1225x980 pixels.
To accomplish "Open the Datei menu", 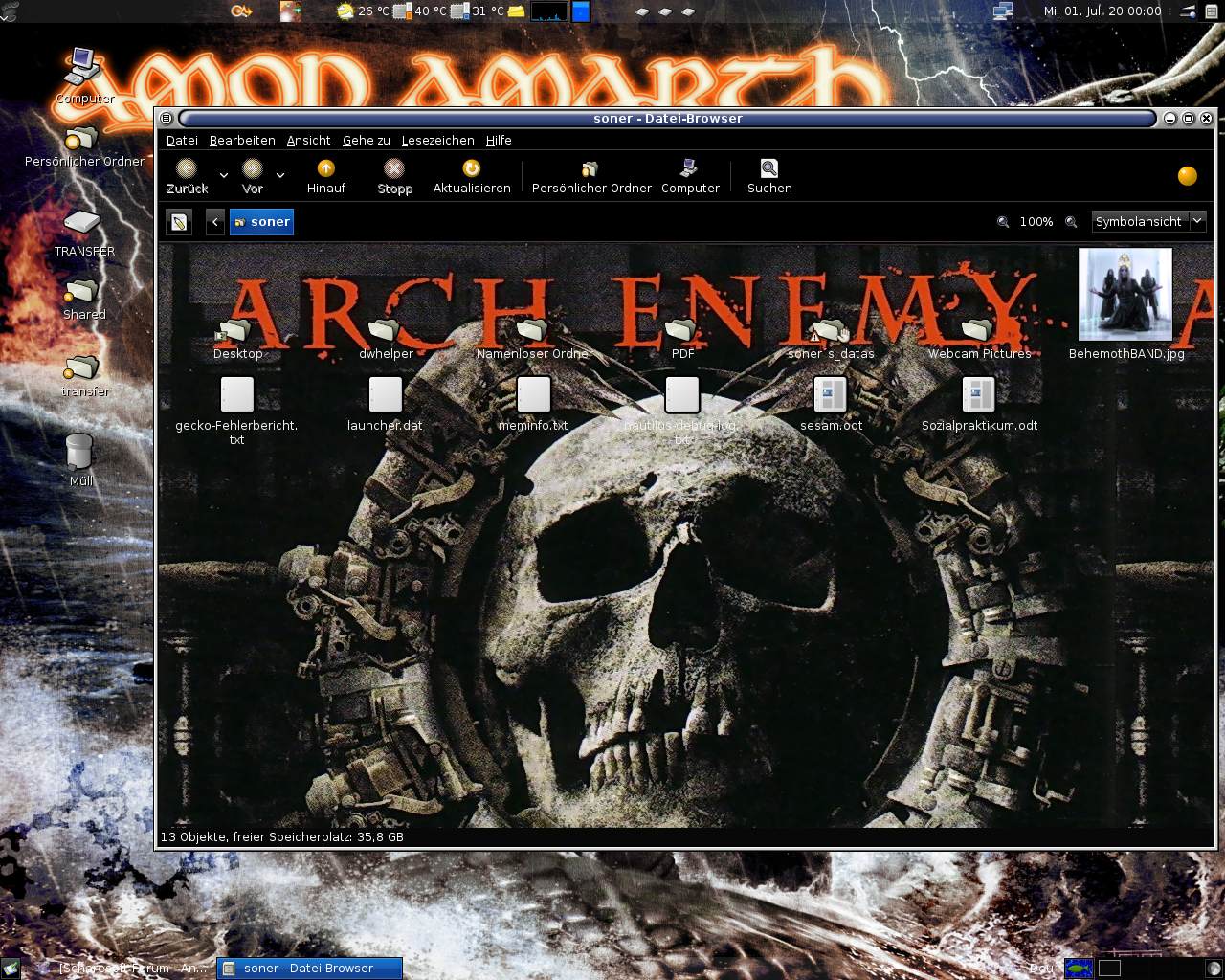I will pos(182,140).
